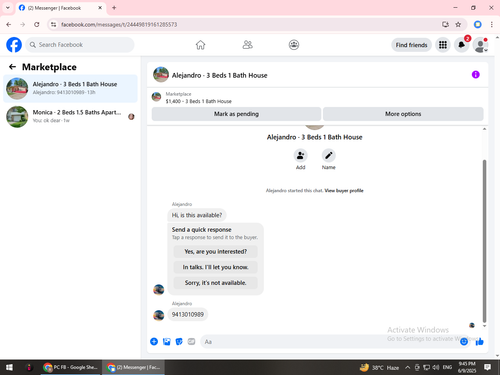Open a new browser tab
The height and width of the screenshot is (375, 500).
point(114,8)
